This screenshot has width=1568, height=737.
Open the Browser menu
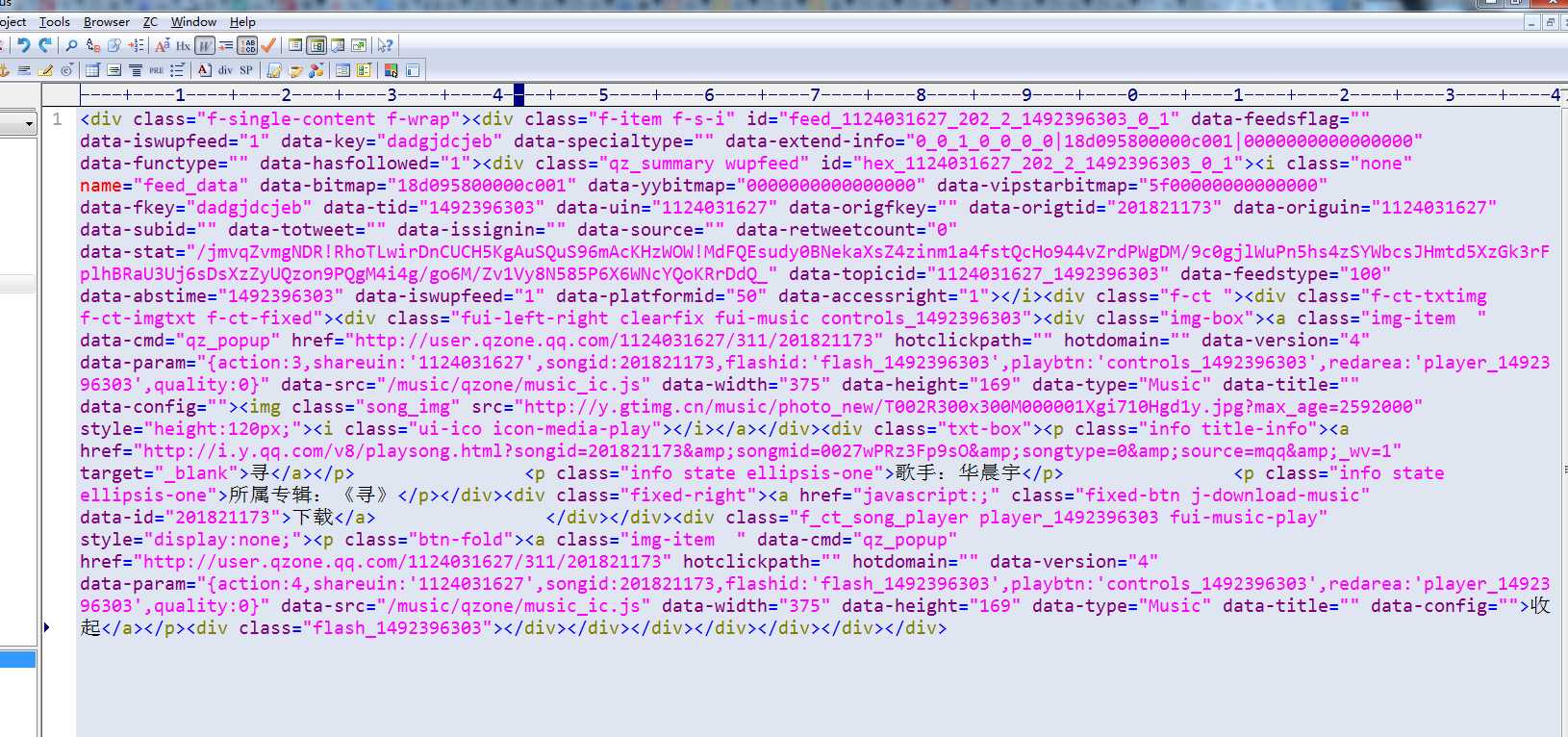107,21
